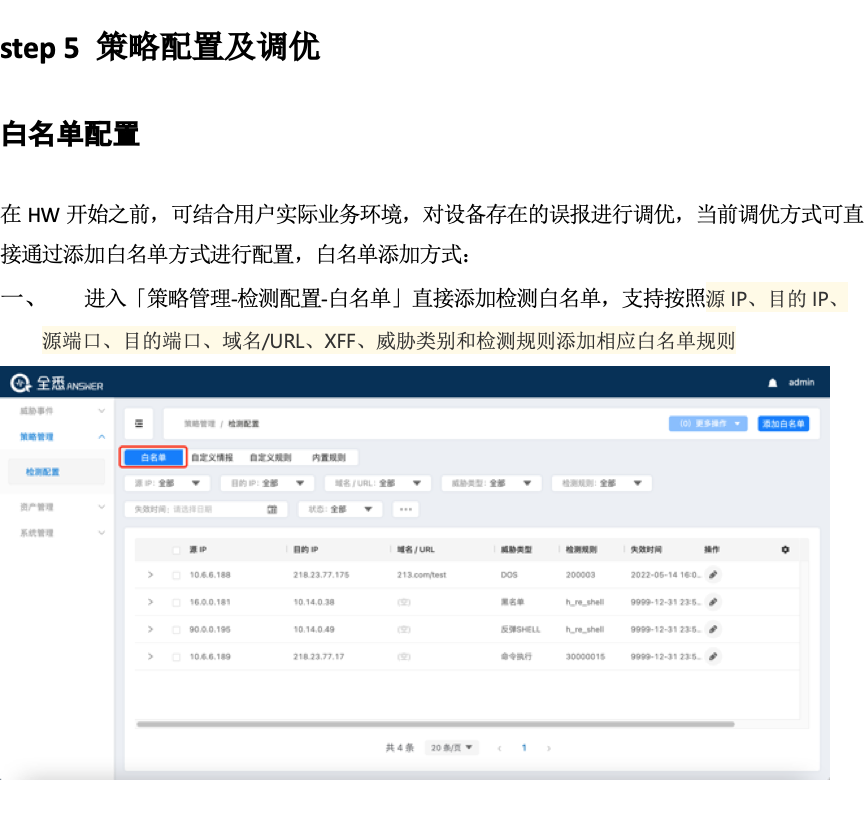Click the 添加白名单 button
The width and height of the screenshot is (864, 818).
point(783,423)
